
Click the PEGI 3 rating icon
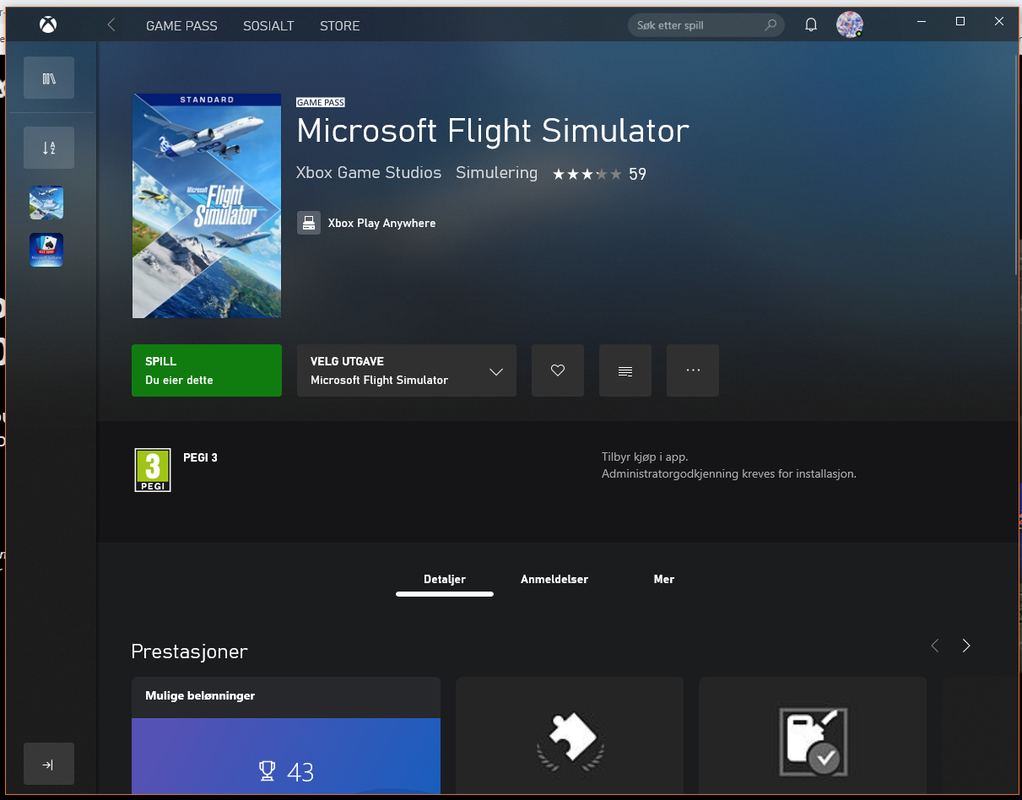click(153, 470)
